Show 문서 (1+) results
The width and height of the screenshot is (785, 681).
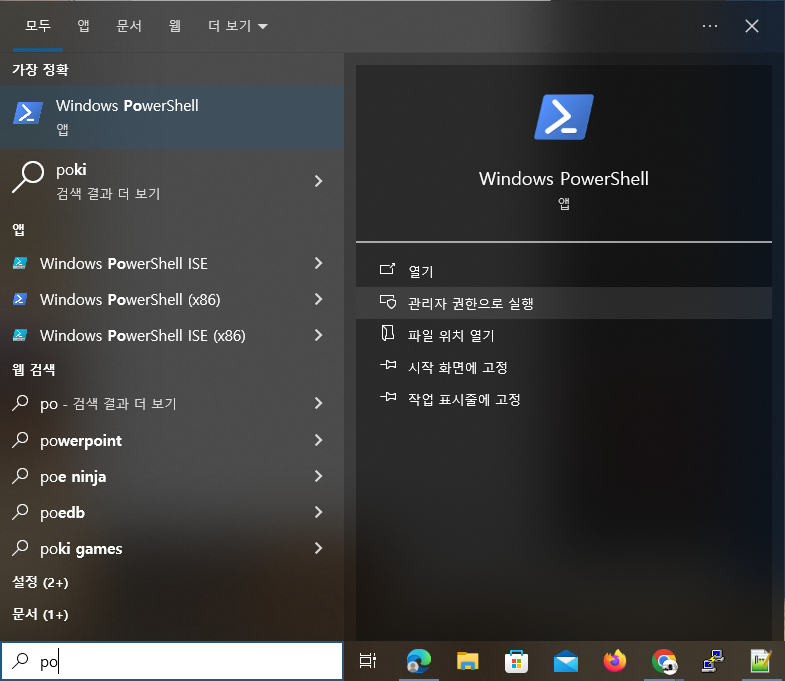(x=40, y=614)
